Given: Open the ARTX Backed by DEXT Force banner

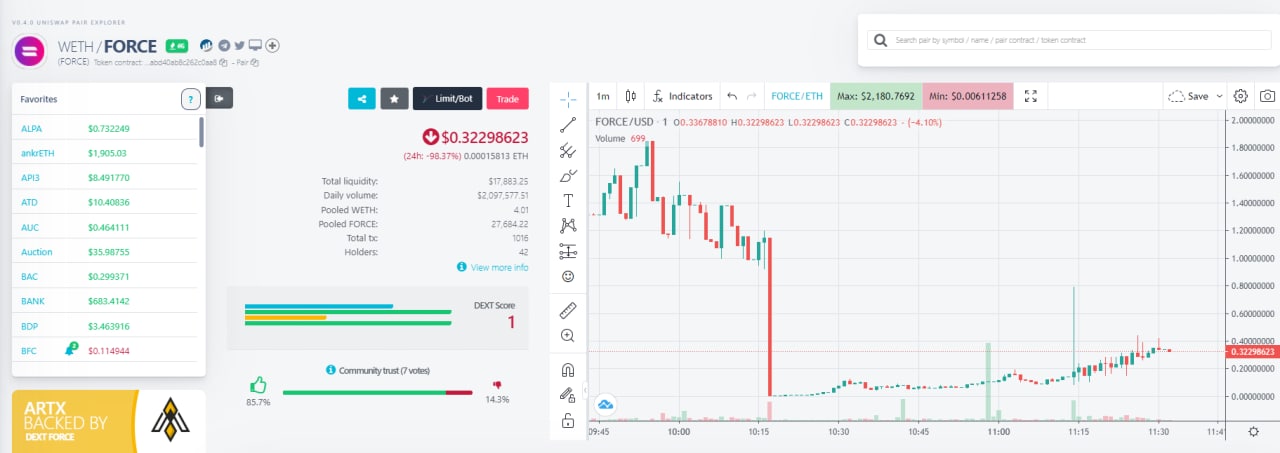Looking at the screenshot, I should coord(108,421).
